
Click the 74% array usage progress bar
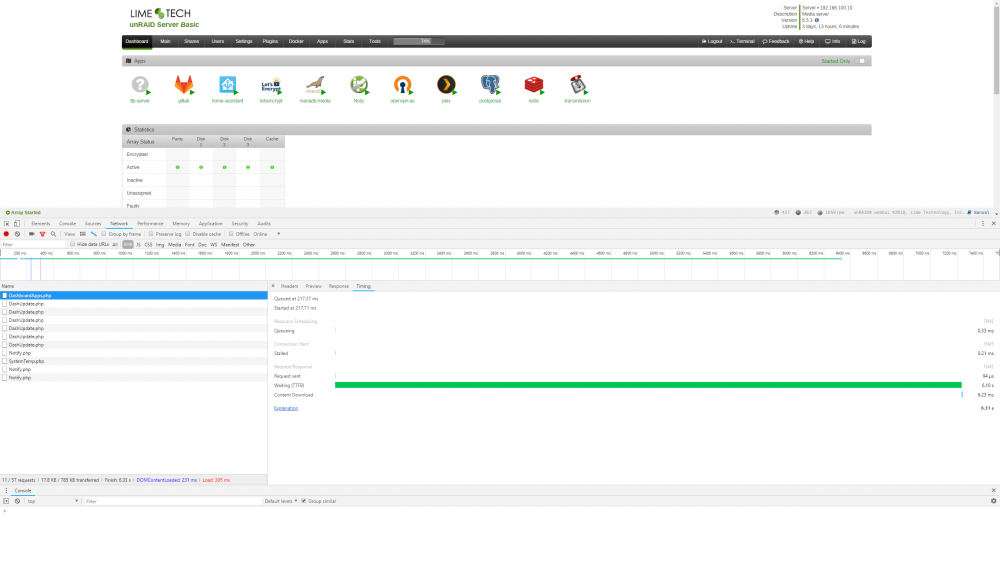point(419,41)
